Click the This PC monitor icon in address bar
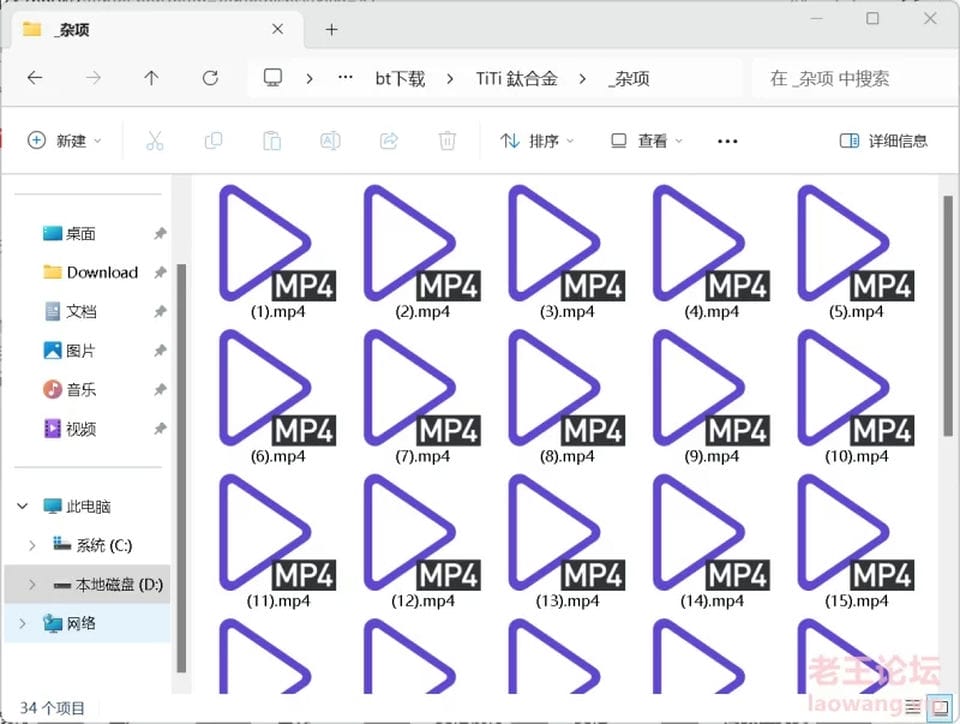Screen dimensions: 960x724 272,78
